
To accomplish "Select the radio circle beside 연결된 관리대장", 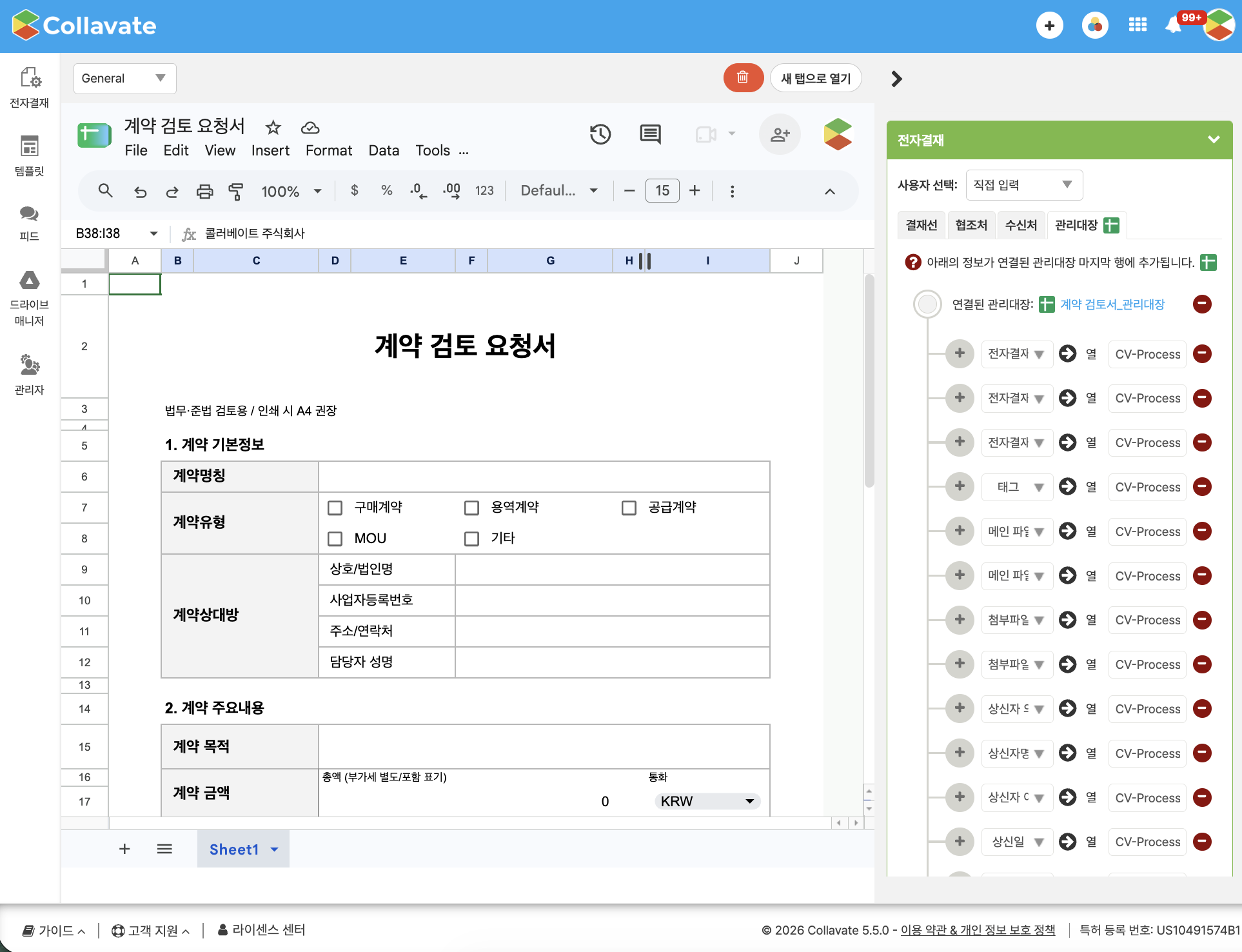I will click(927, 304).
